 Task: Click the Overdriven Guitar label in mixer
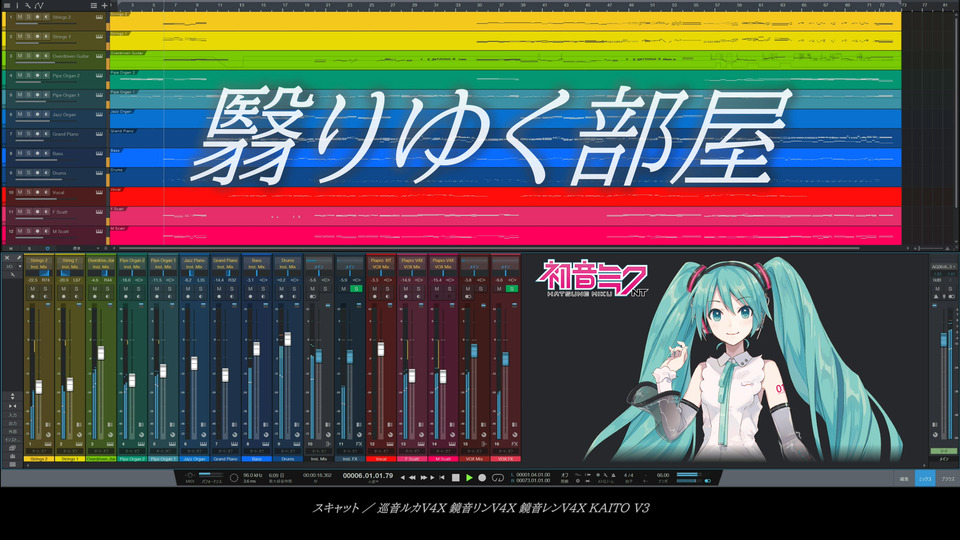pos(101,459)
